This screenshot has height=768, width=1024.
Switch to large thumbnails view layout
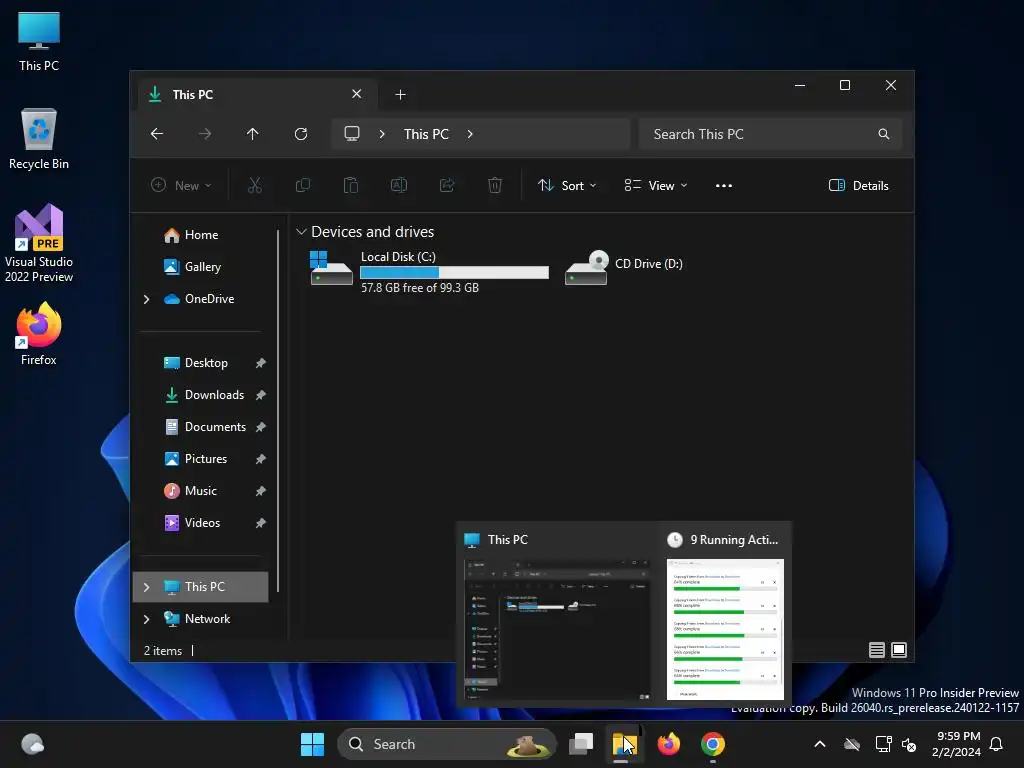pyautogui.click(x=899, y=650)
